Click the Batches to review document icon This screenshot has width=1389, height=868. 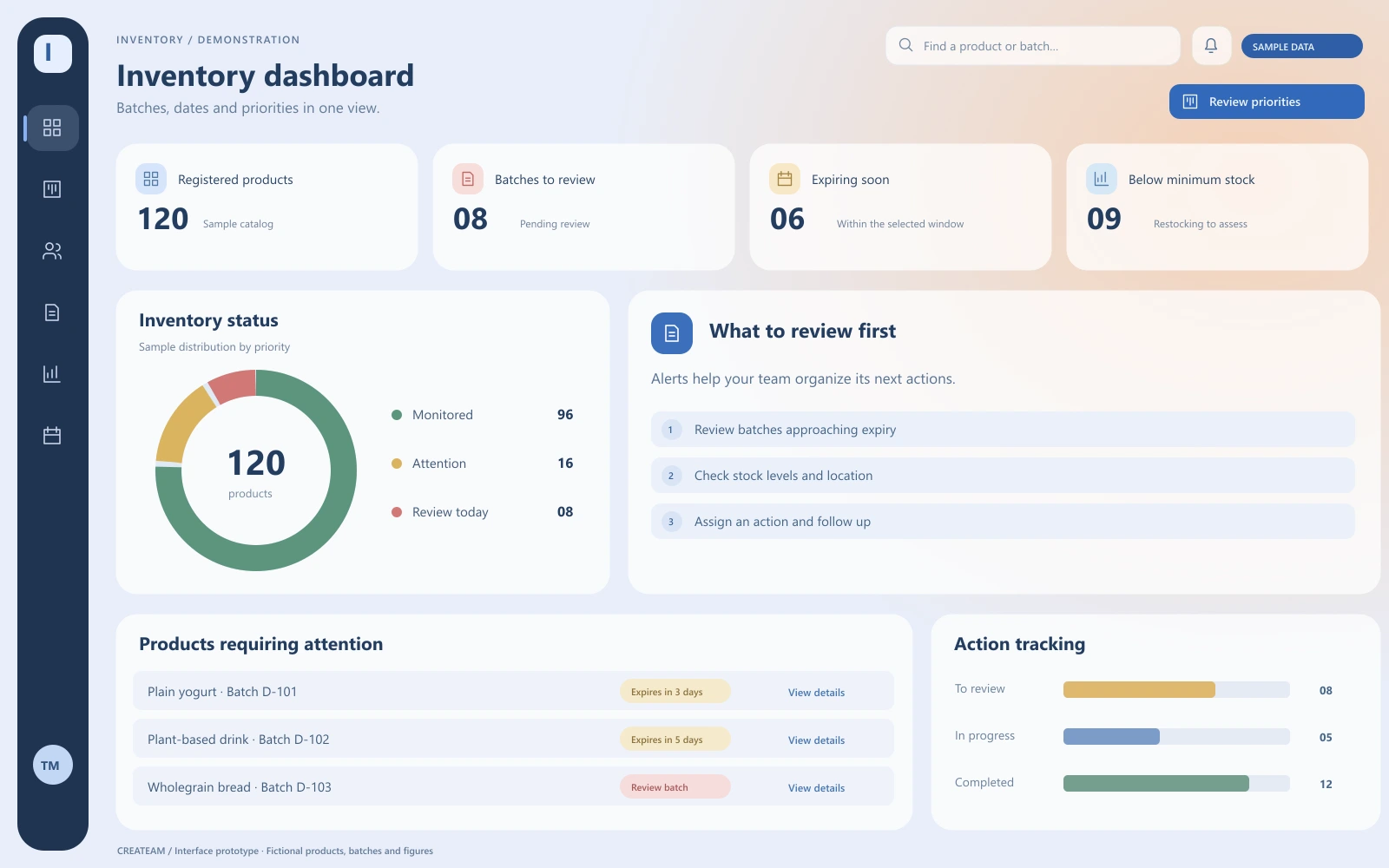pyautogui.click(x=468, y=179)
